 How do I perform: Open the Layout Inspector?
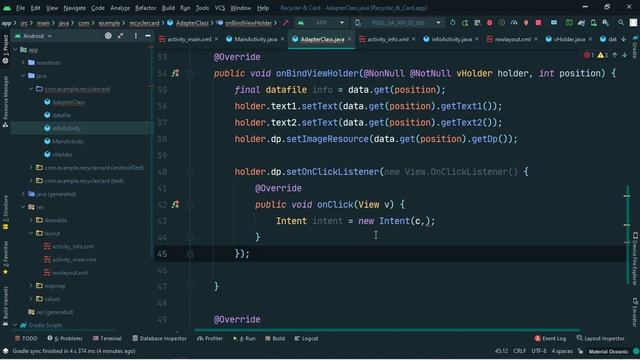pyautogui.click(x=600, y=338)
